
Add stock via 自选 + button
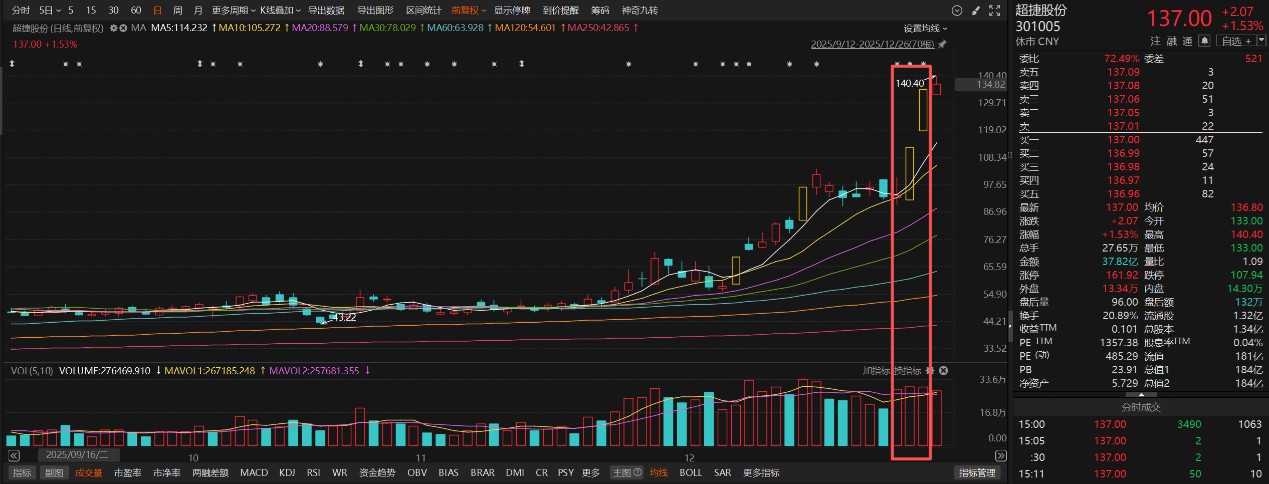pos(1236,41)
